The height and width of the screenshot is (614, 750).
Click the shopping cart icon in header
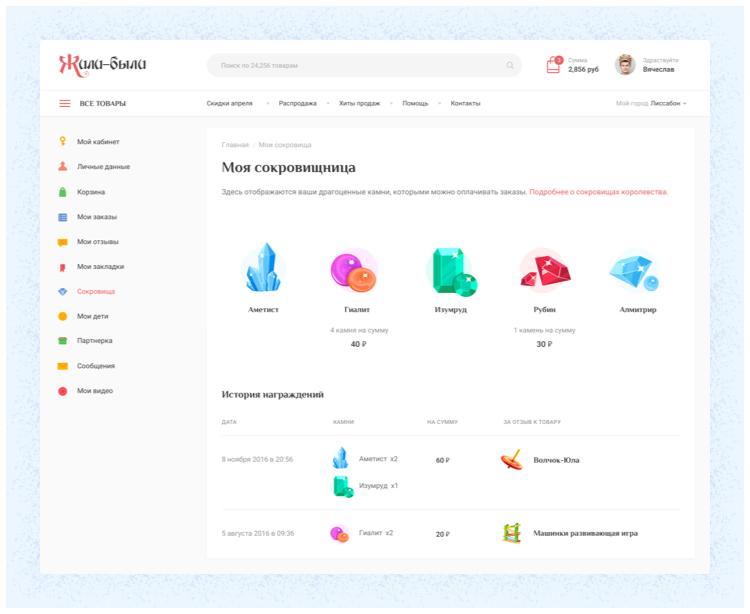point(553,66)
